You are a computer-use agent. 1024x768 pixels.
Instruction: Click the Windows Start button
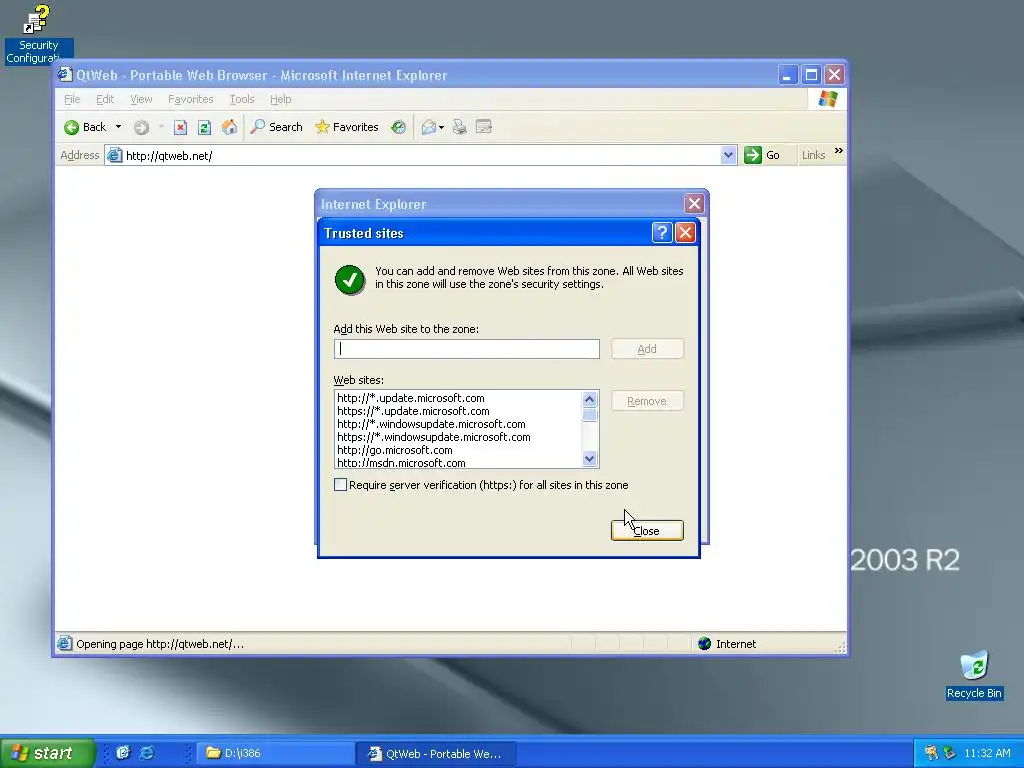coord(47,753)
